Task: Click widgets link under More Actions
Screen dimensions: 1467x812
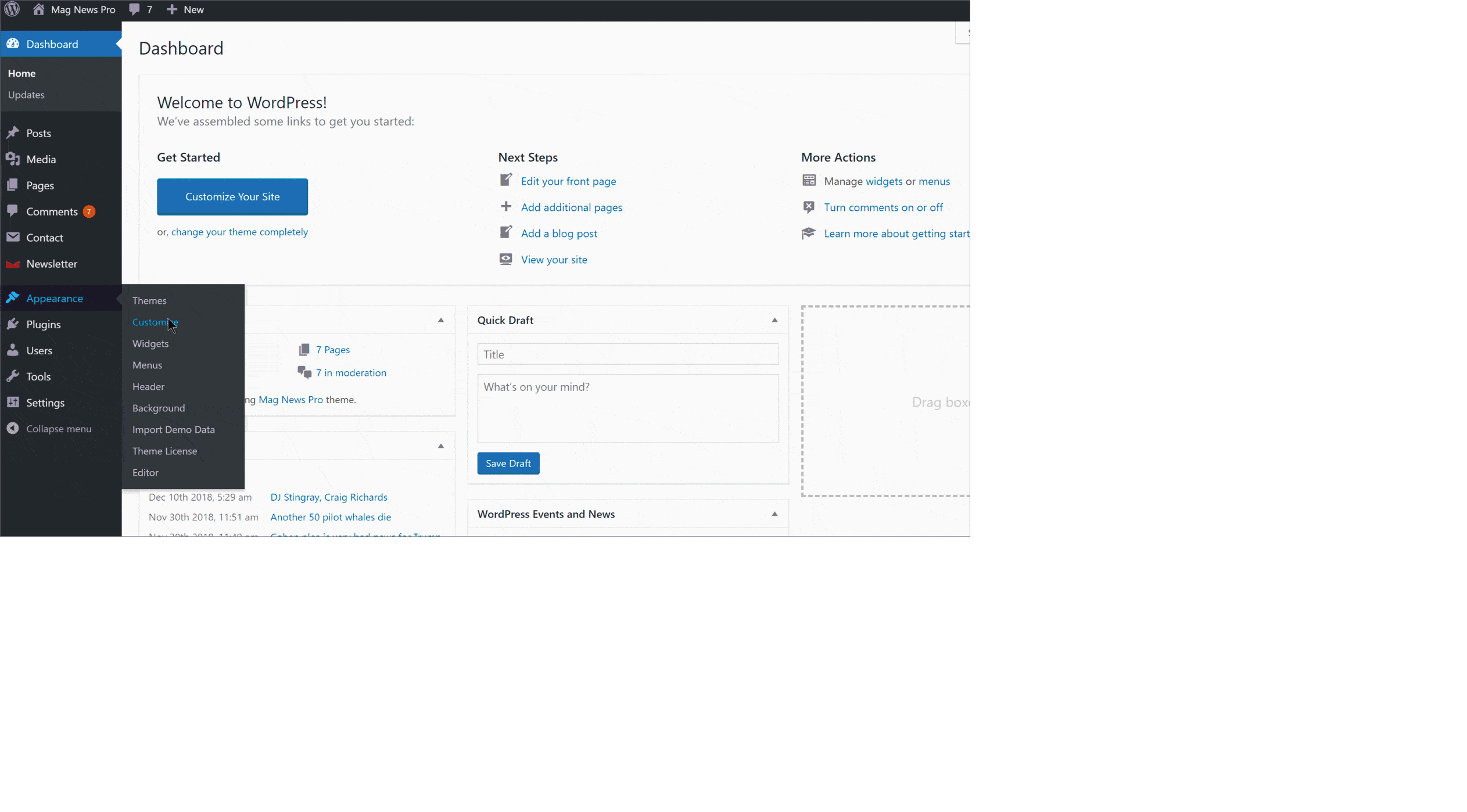Action: 884,181
